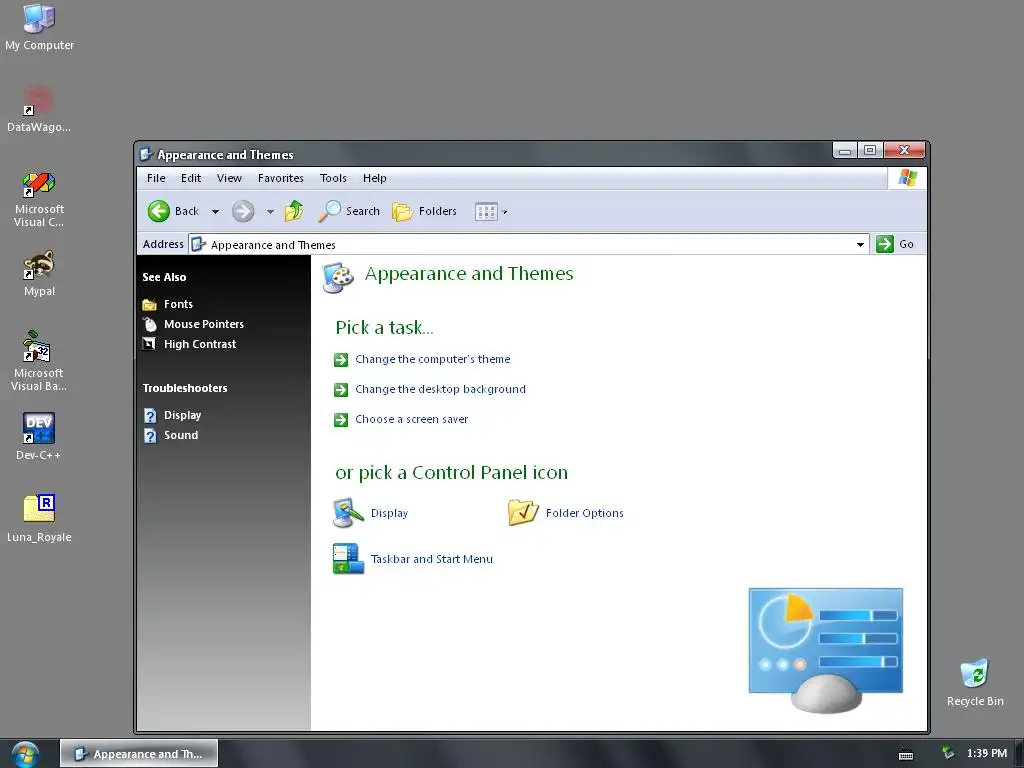
Task: Open the Tools menu
Action: point(333,178)
